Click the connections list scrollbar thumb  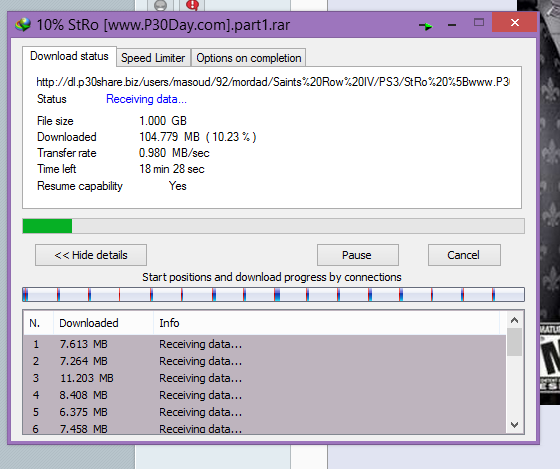tap(514, 342)
